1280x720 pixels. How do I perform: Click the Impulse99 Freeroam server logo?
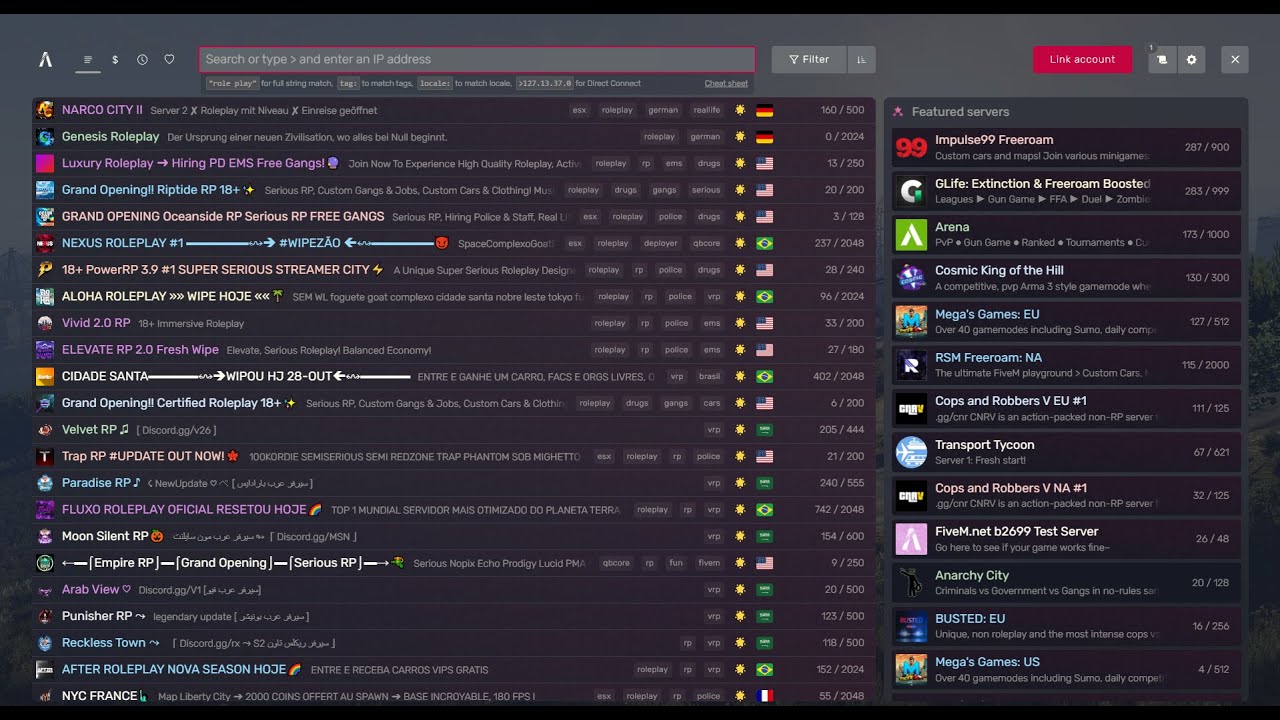pyautogui.click(x=911, y=148)
